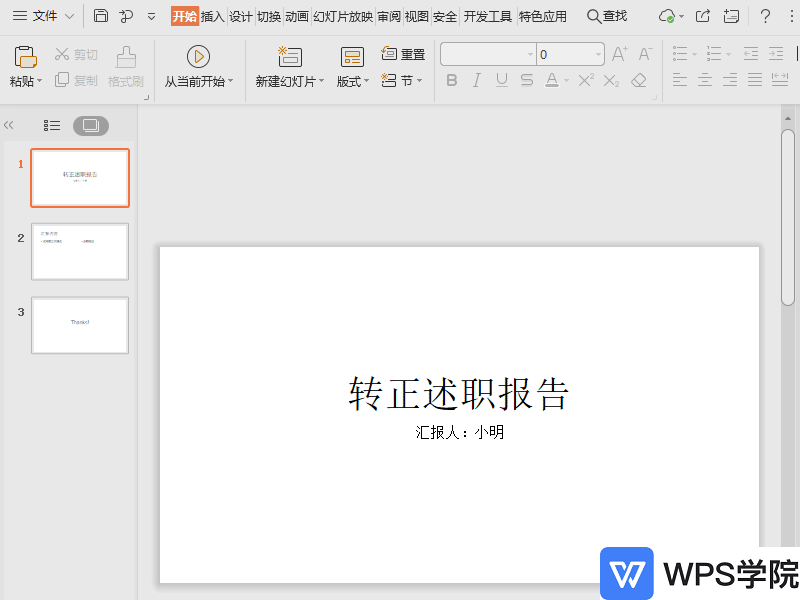This screenshot has height=600, width=800.
Task: Click the New Slide (新建幻灯片) icon
Action: tap(289, 56)
